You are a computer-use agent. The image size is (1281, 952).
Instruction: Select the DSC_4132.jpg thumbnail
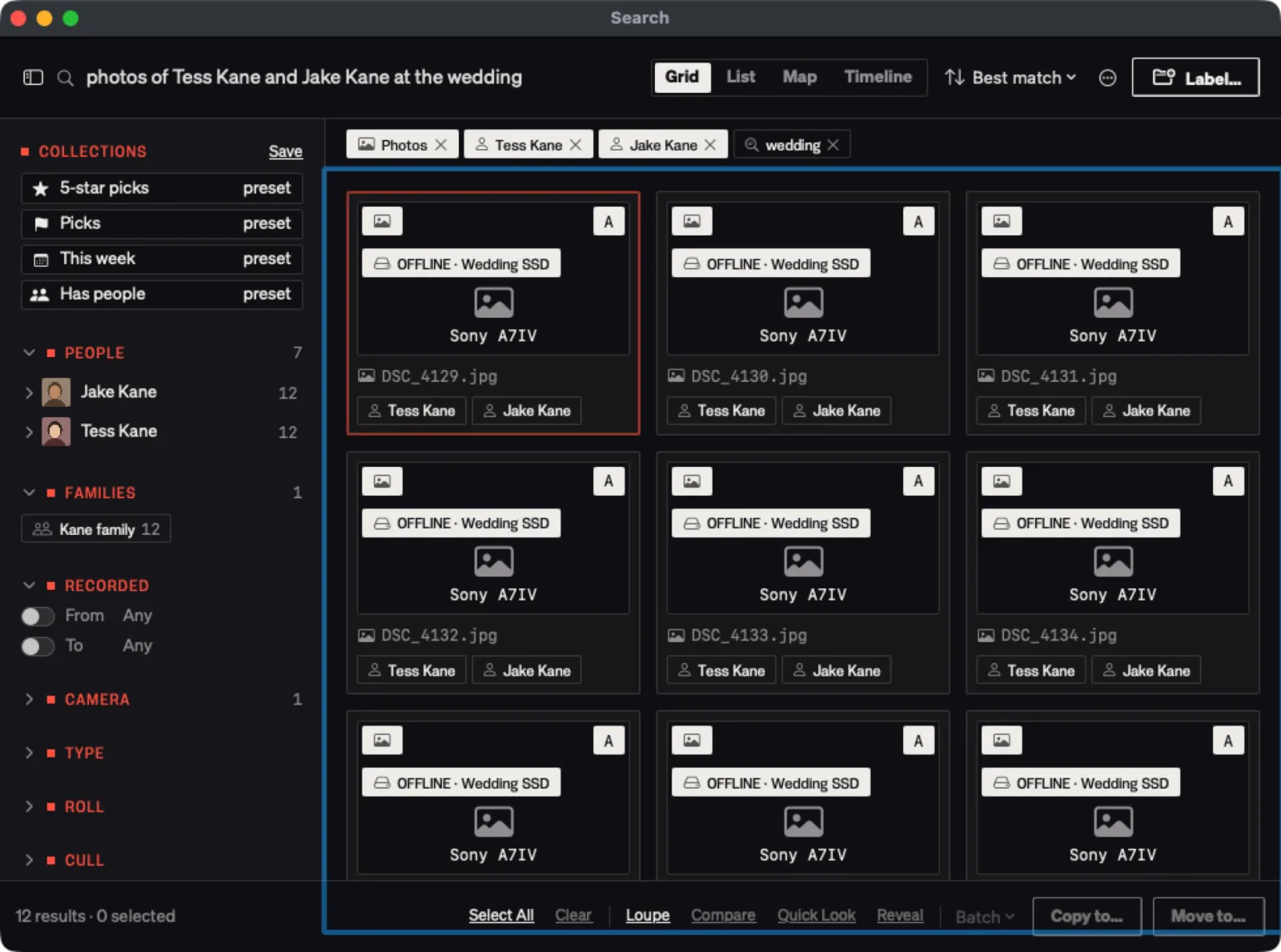click(493, 538)
